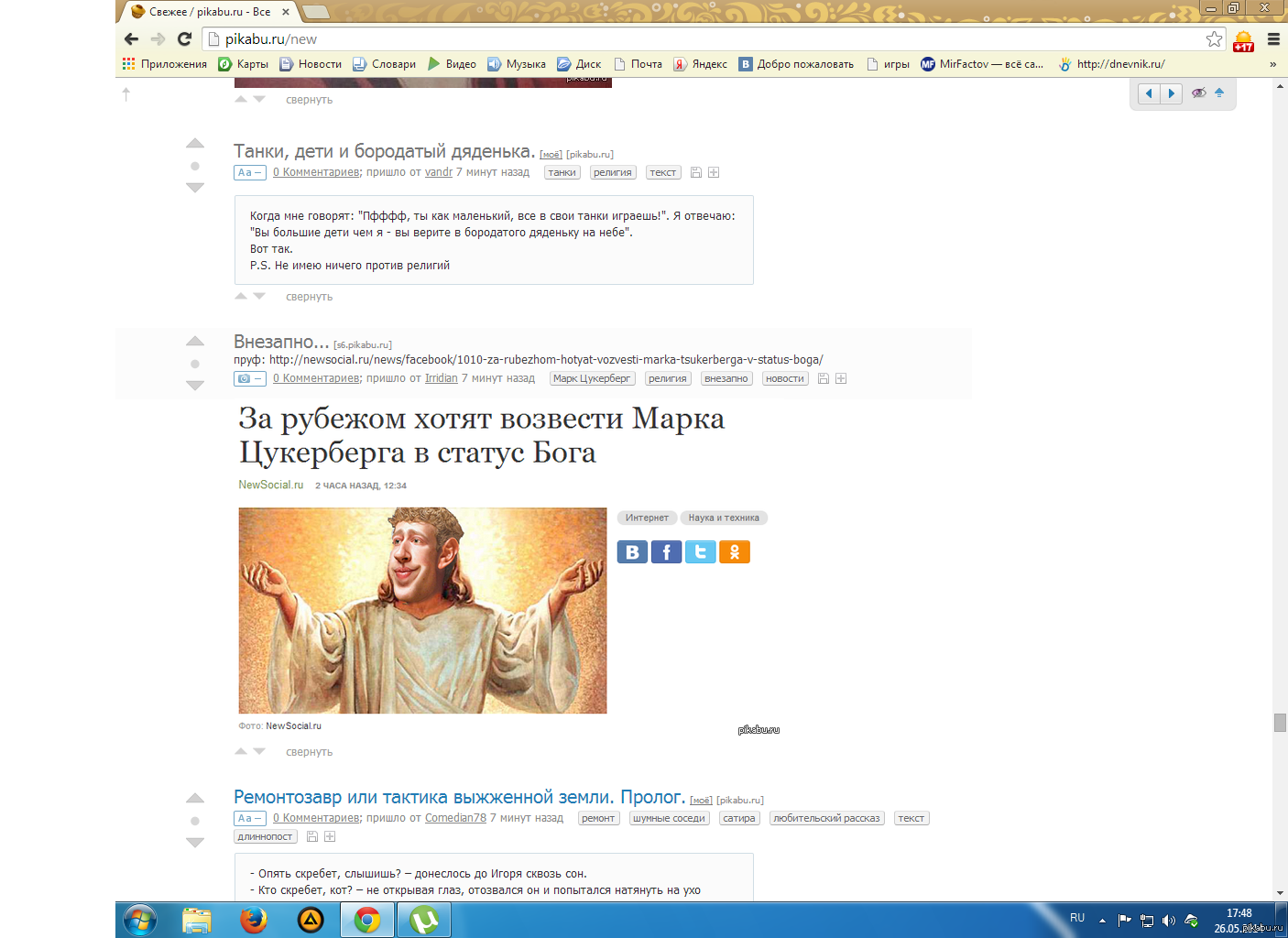The width and height of the screenshot is (1288, 938).
Task: Click the Марк Цукерберг tag
Action: tap(592, 378)
